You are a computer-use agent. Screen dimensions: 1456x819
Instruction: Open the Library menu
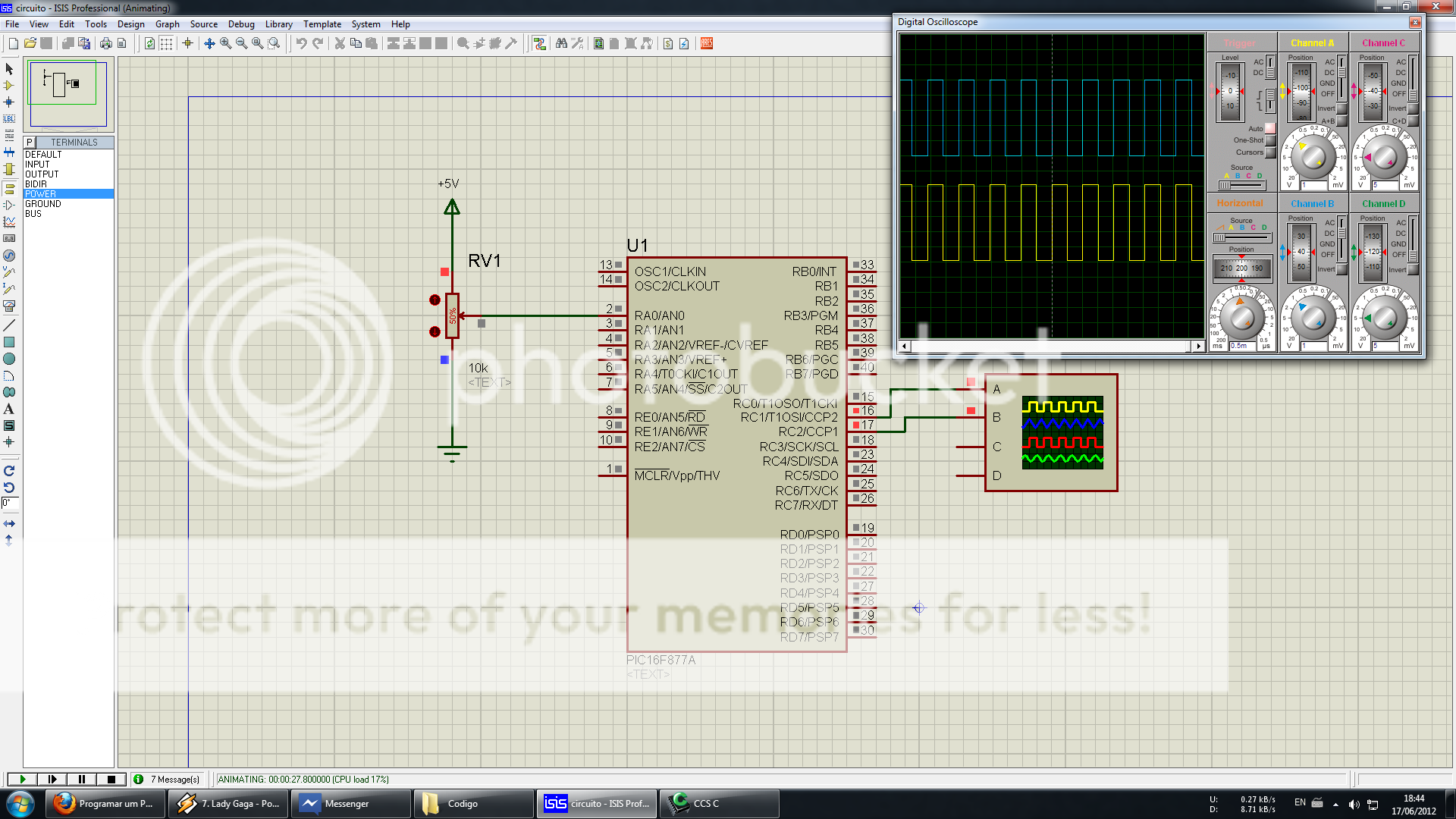pos(278,24)
